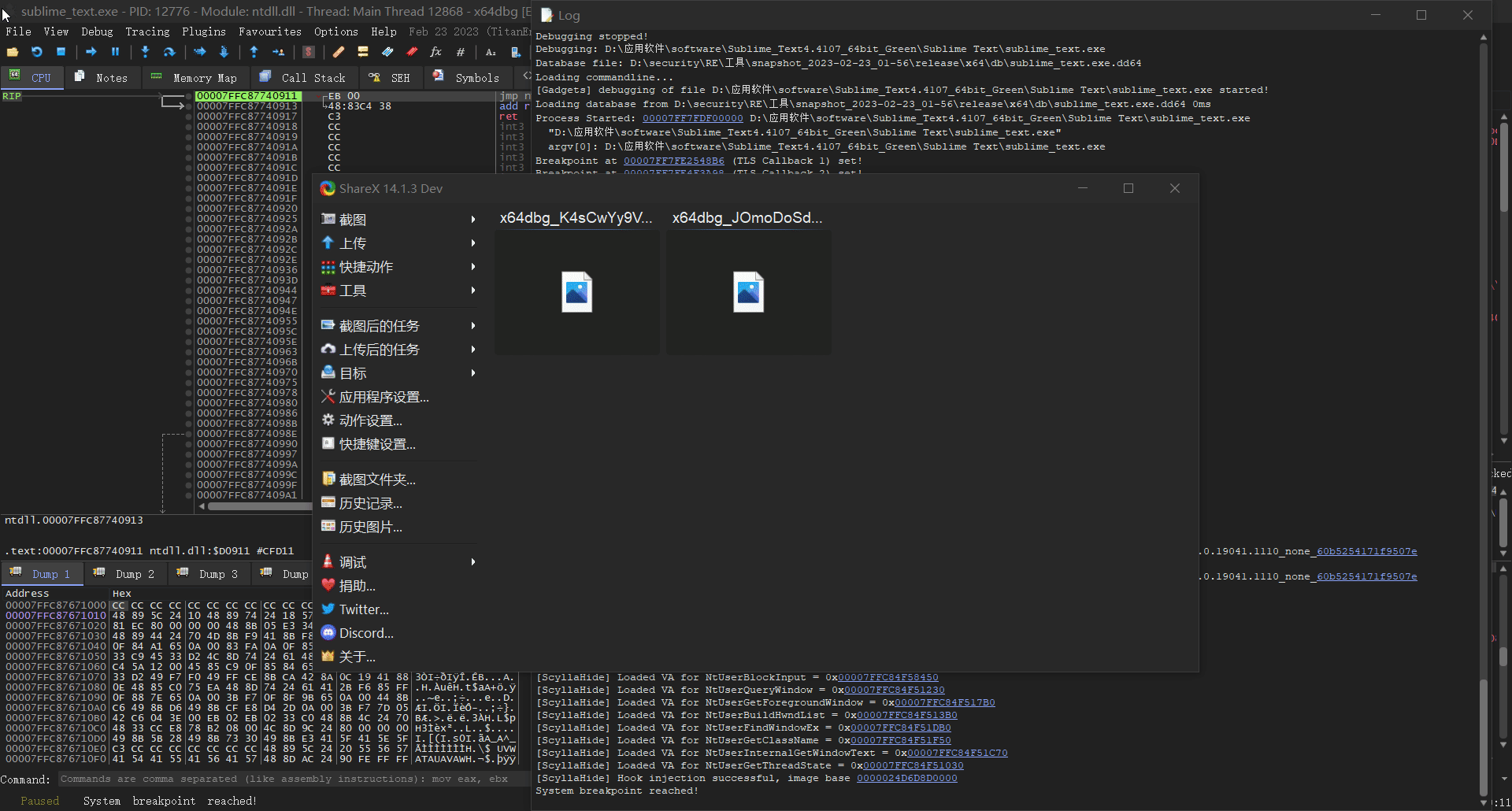Open Patches with the bandage icon
Viewport: 1512px width, 811px height.
[339, 52]
